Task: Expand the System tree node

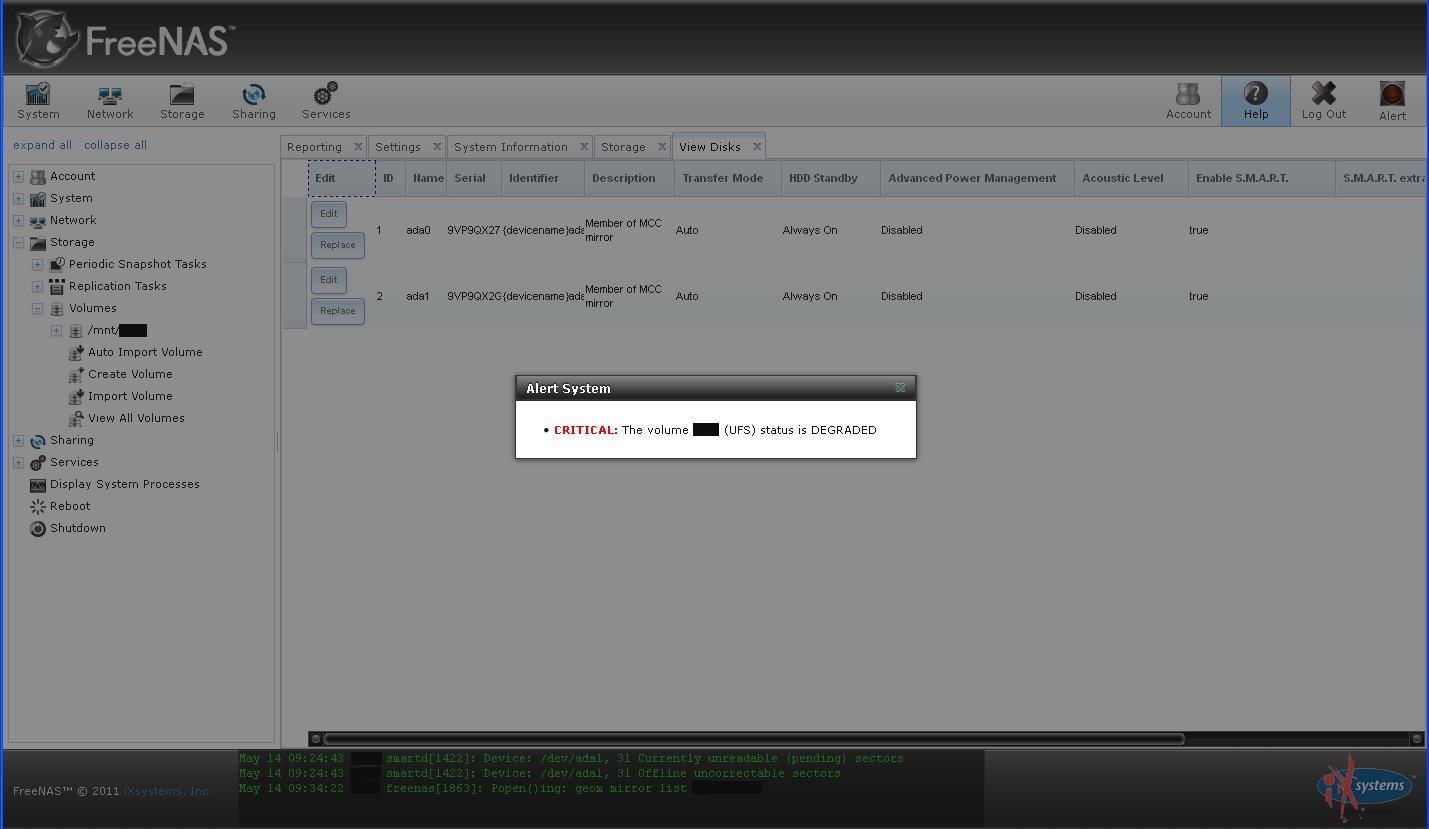Action: point(18,199)
